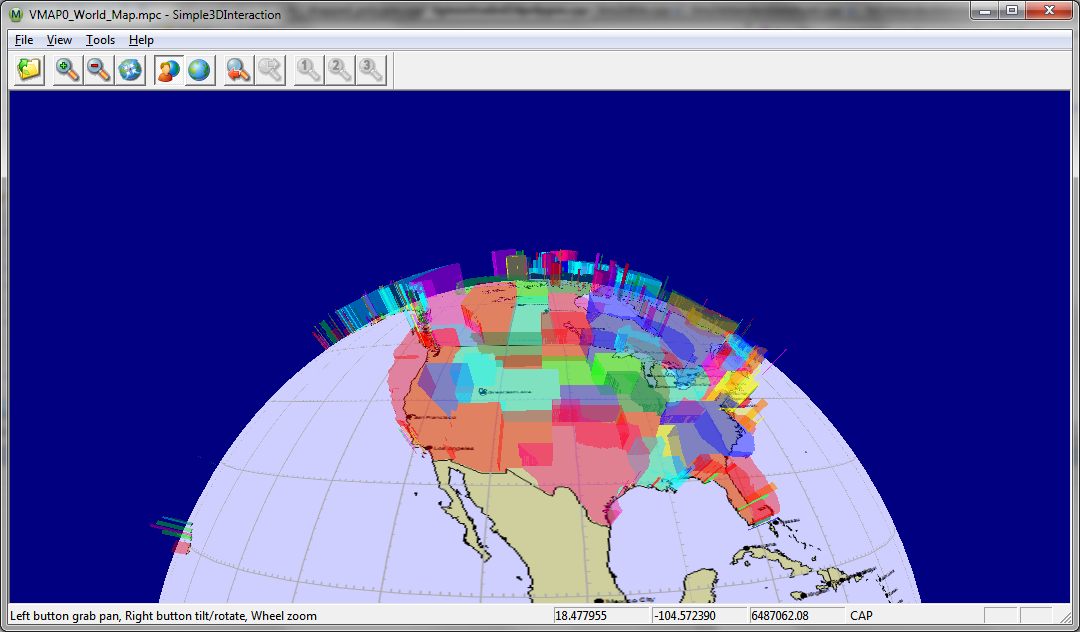Minimize the Simple3DInteraction window
The image size is (1080, 632).
click(986, 10)
